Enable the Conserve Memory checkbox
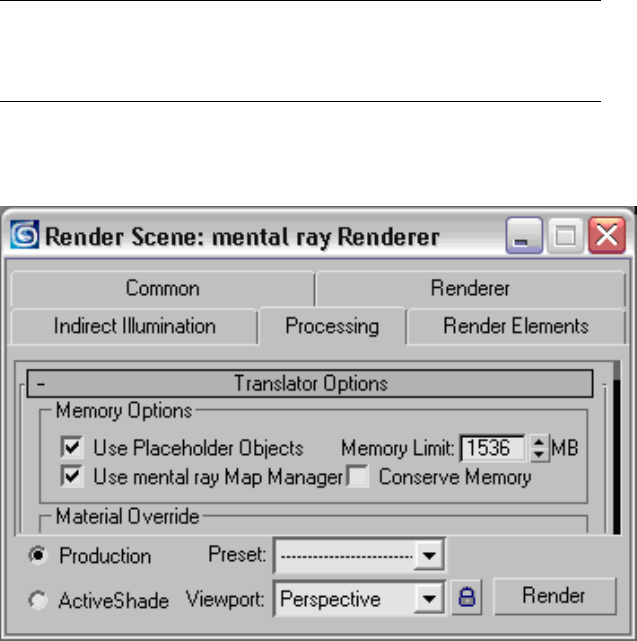Screen dimensions: 637x641 [357, 476]
